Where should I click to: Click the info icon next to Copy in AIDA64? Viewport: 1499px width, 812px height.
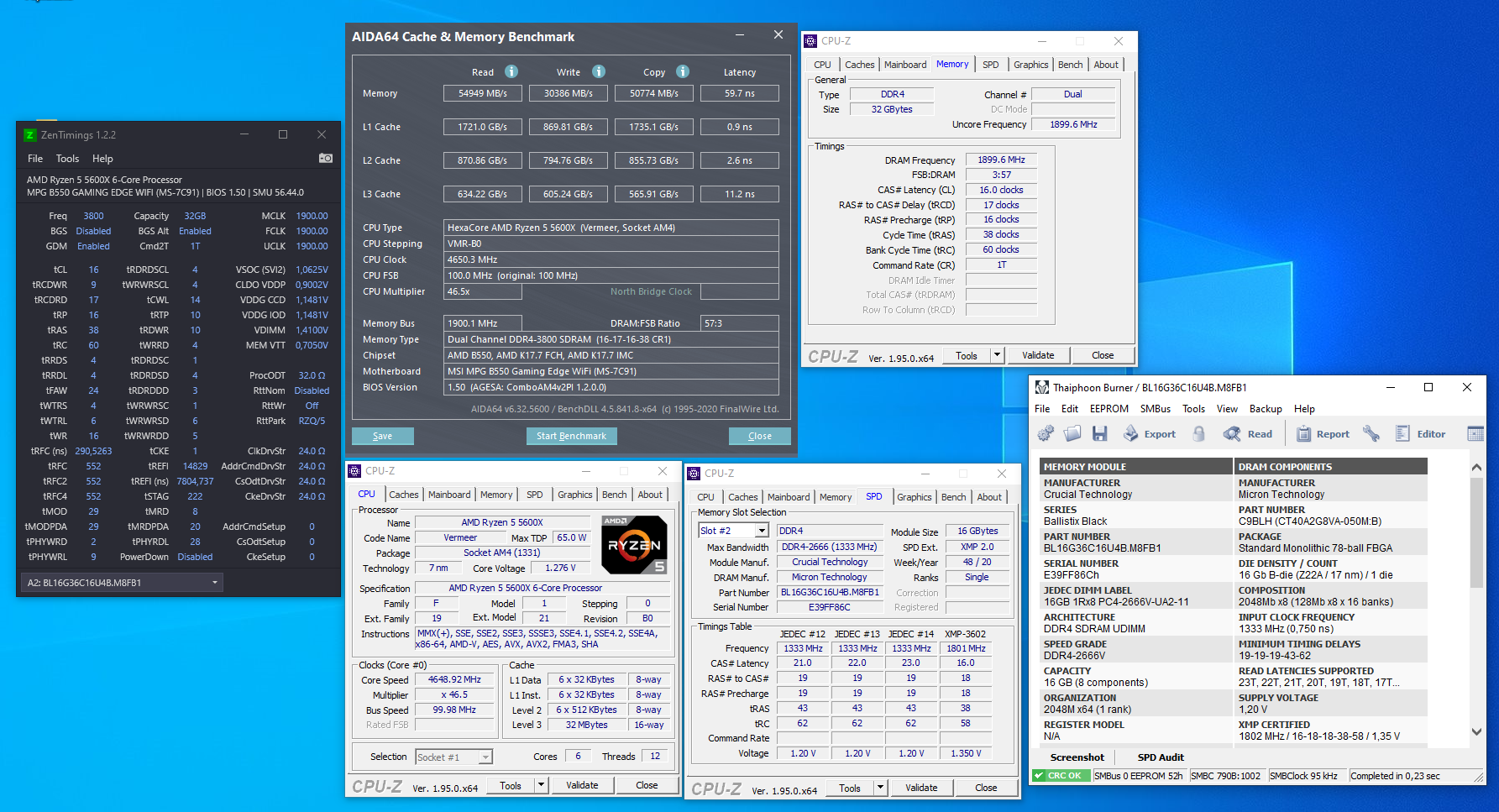[x=683, y=71]
